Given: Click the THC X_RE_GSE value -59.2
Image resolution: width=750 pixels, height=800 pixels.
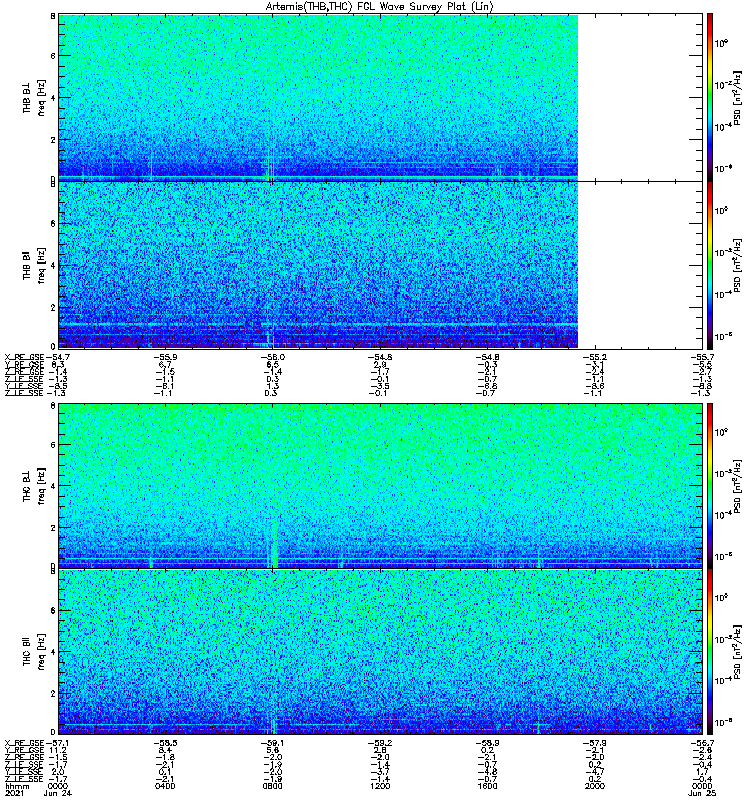Looking at the screenshot, I should pos(380,743).
